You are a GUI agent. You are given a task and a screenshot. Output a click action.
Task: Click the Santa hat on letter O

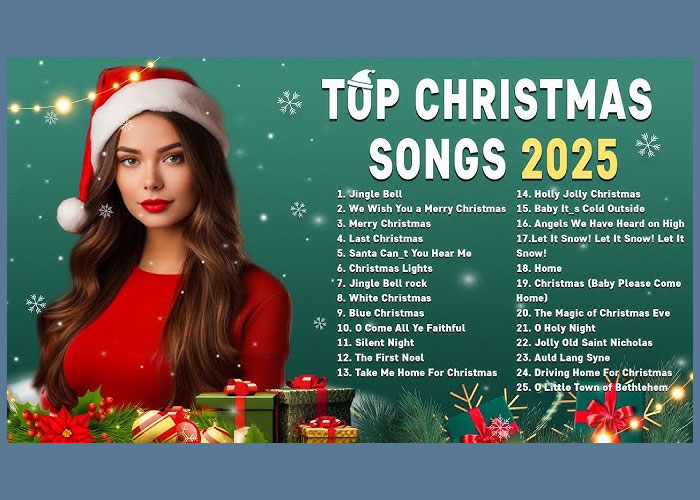(361, 79)
